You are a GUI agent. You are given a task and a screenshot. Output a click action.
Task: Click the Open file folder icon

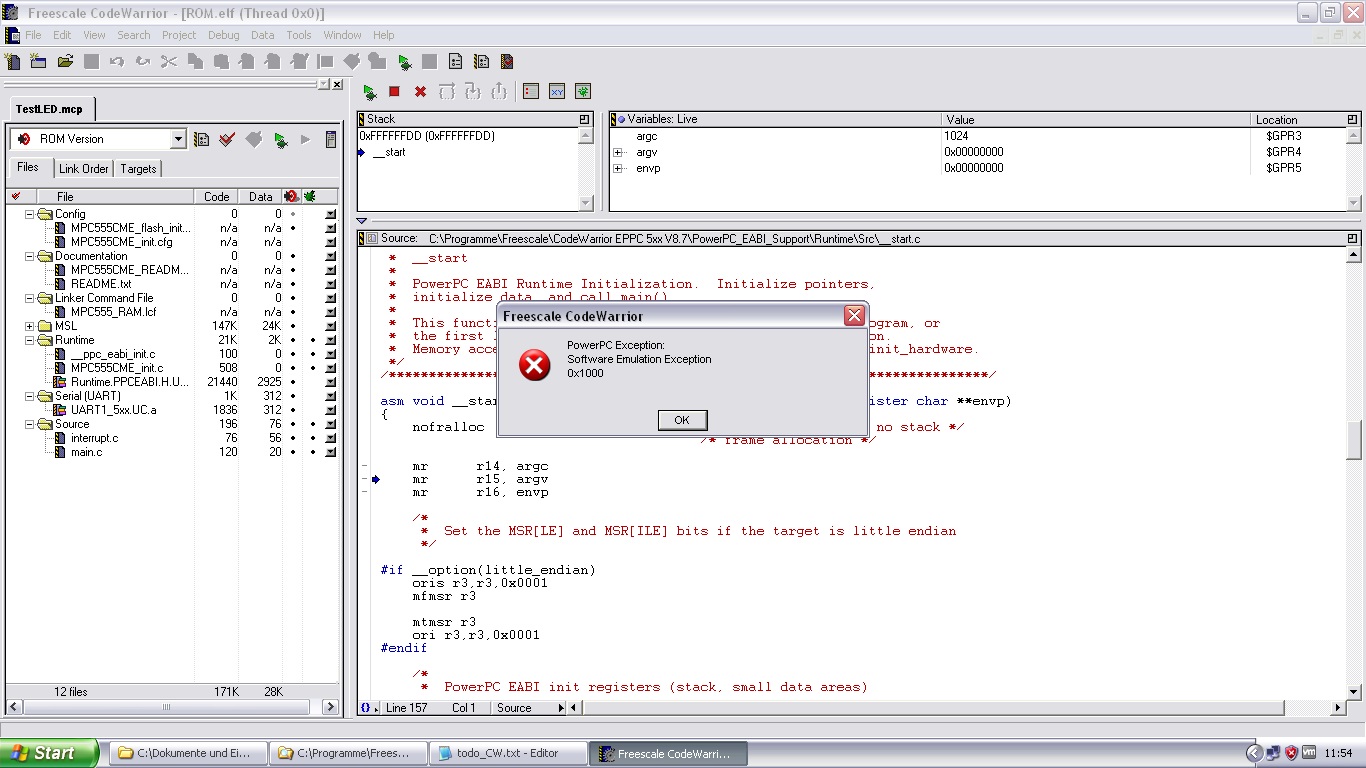[x=65, y=61]
